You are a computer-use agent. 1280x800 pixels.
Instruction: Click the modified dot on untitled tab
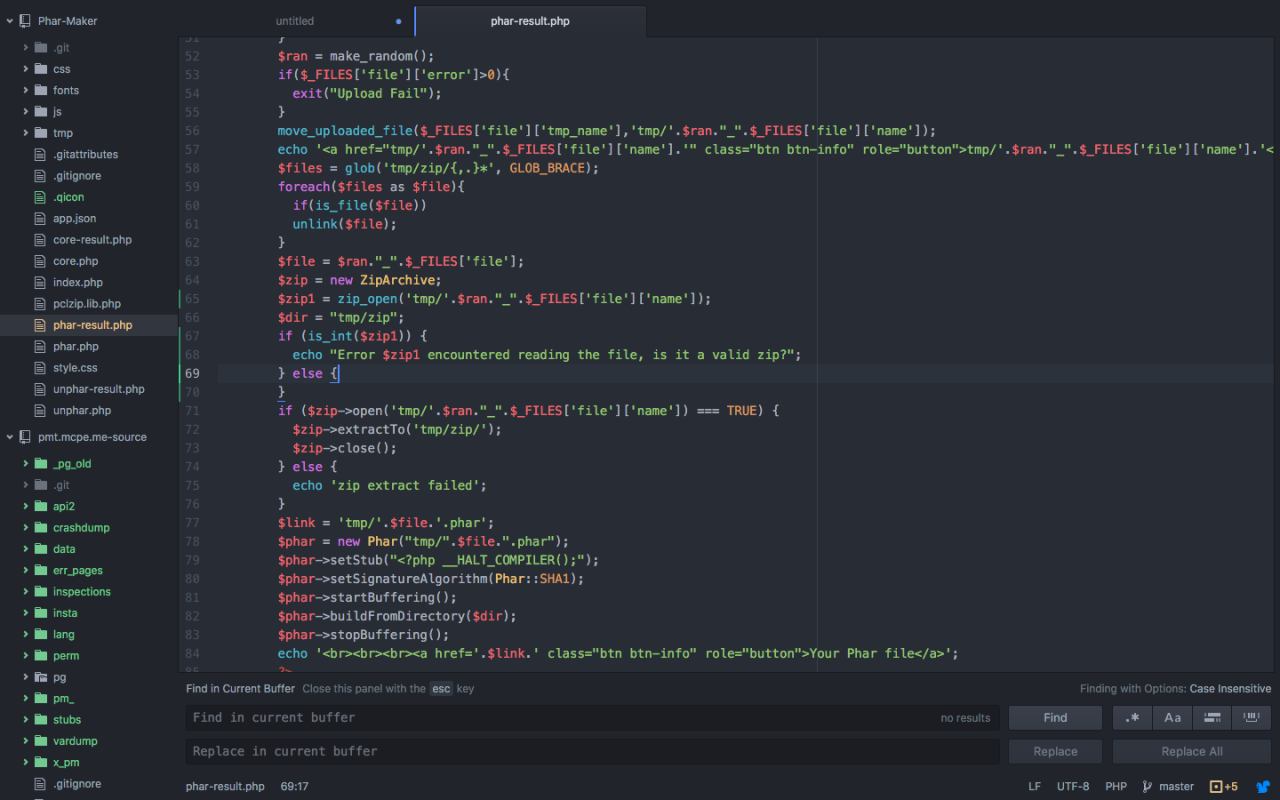[x=399, y=20]
